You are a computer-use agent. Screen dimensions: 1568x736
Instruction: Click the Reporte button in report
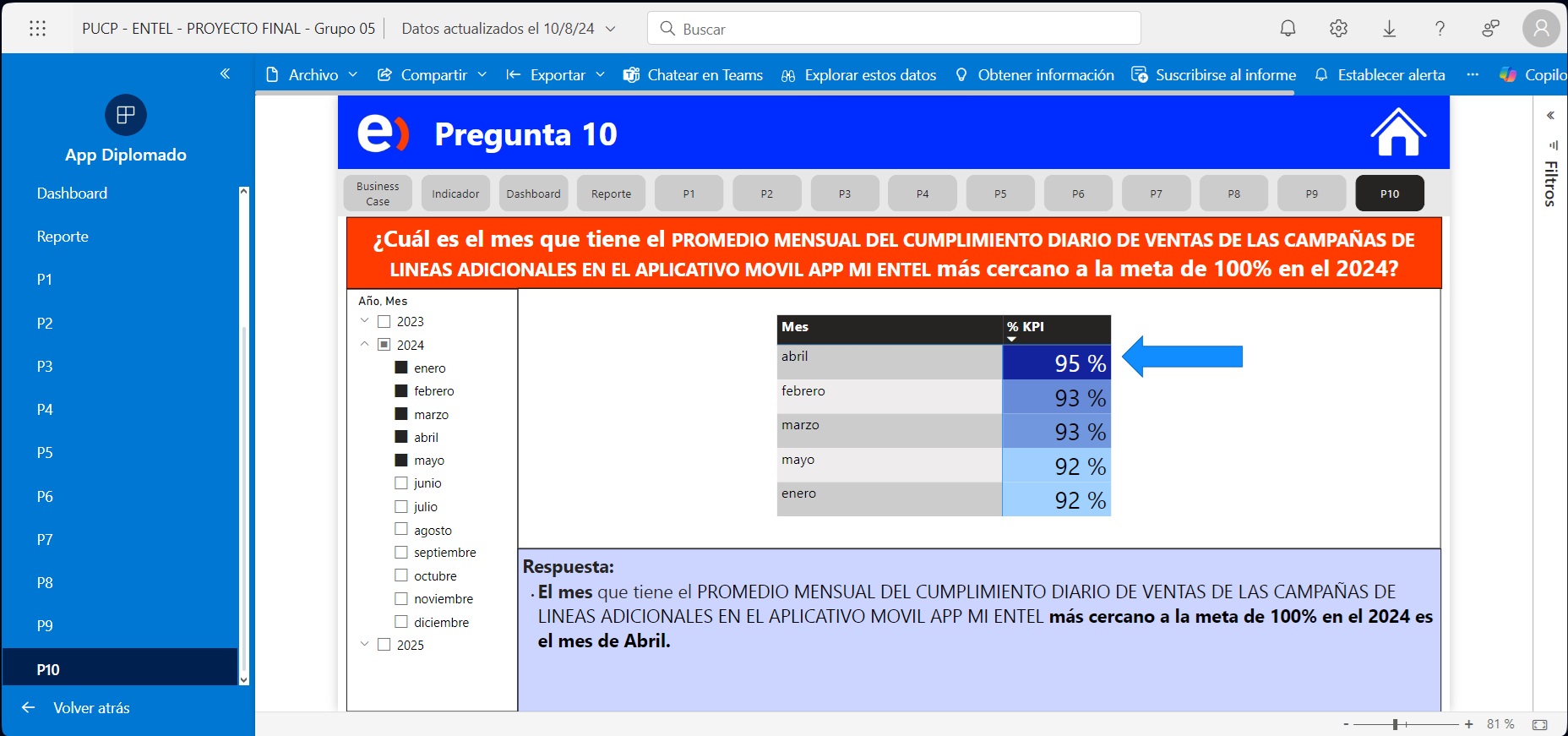click(x=611, y=194)
